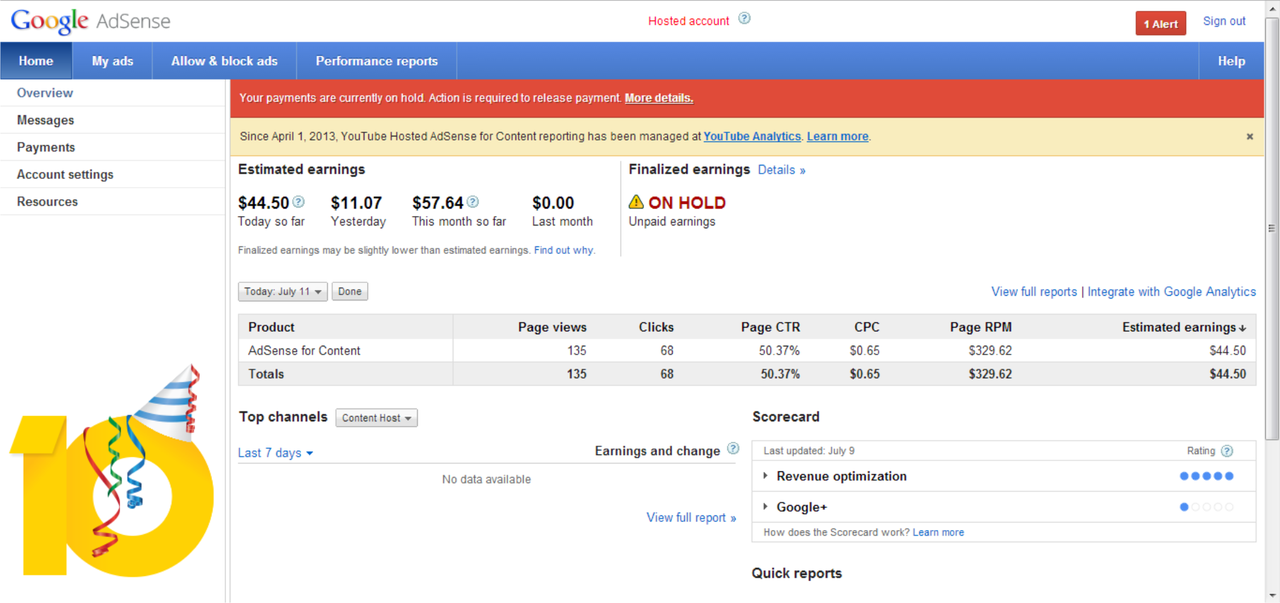Click the page vertical scrollbar

tap(1272, 228)
